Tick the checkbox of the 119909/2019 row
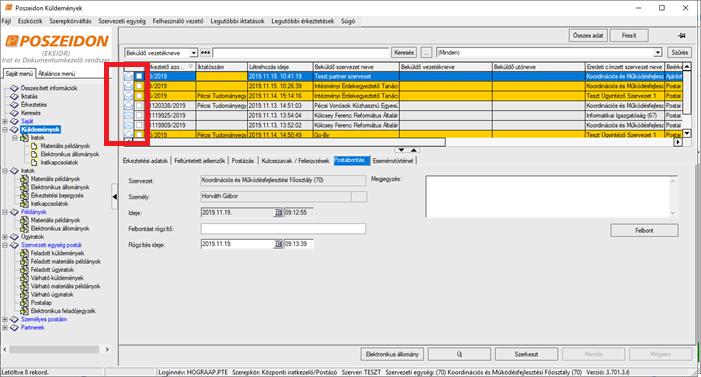 click(139, 125)
